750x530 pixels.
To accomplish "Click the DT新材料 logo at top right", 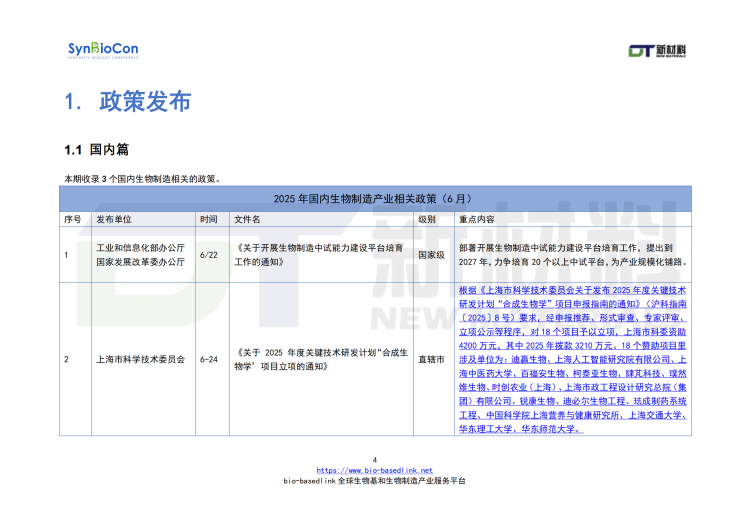I will pos(662,51).
